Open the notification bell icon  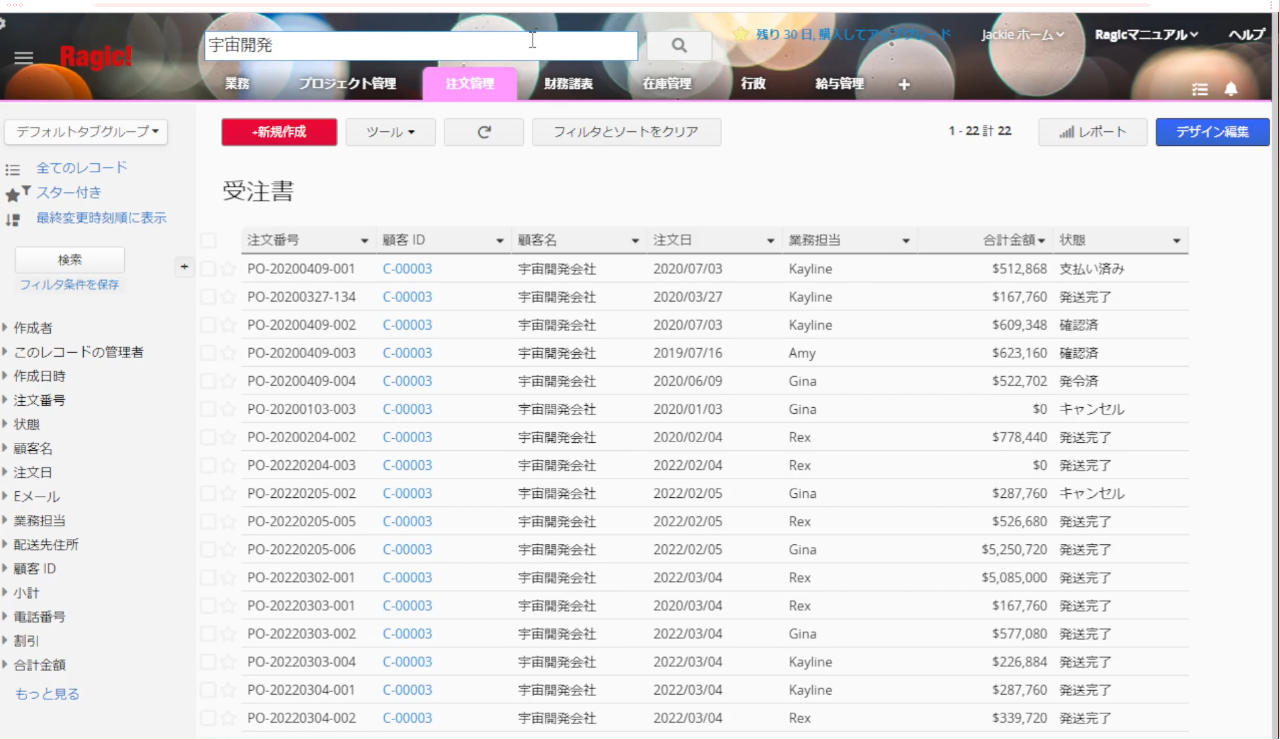[1231, 89]
